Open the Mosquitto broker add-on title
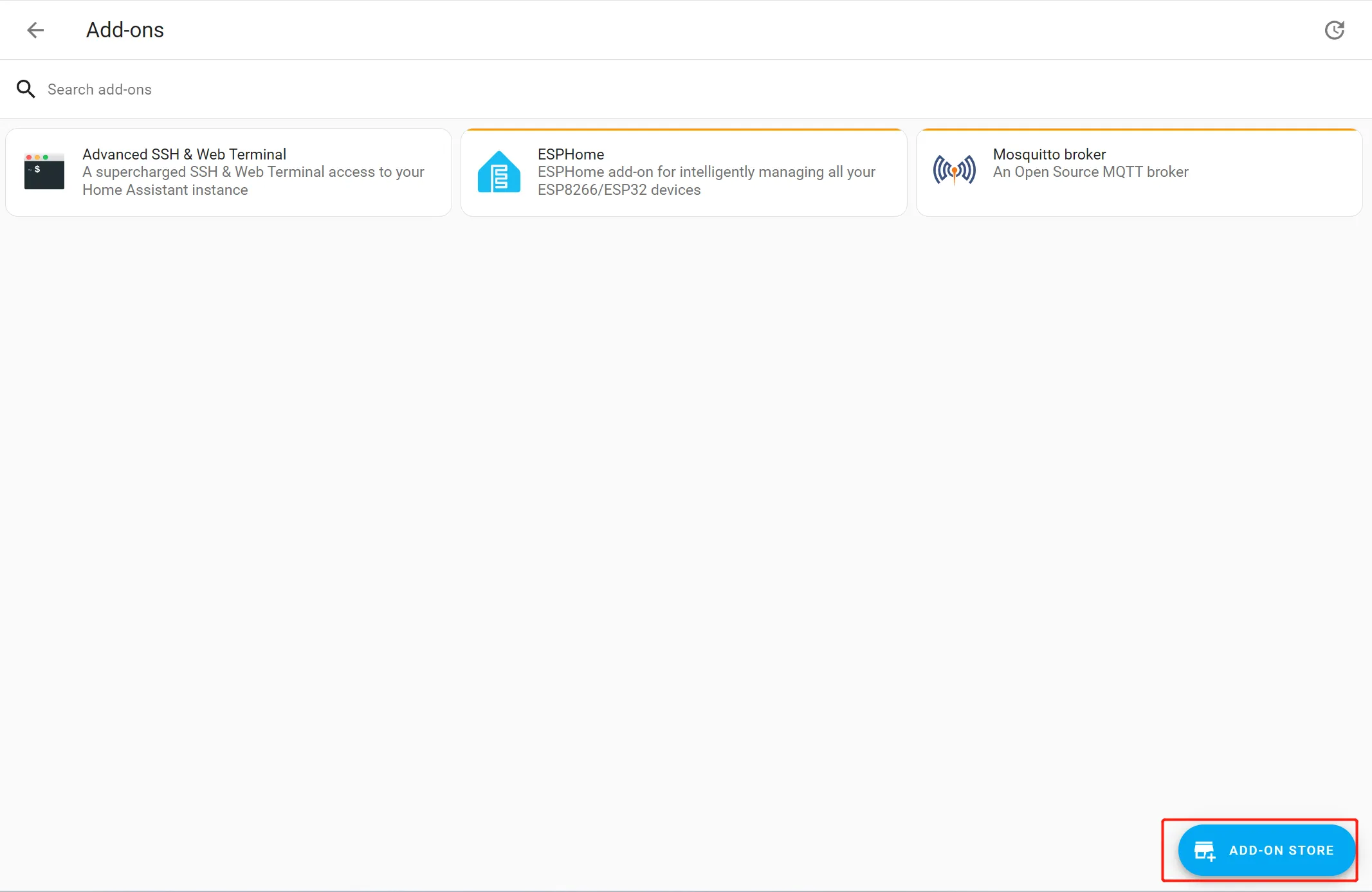The width and height of the screenshot is (1372, 892). tap(1049, 154)
